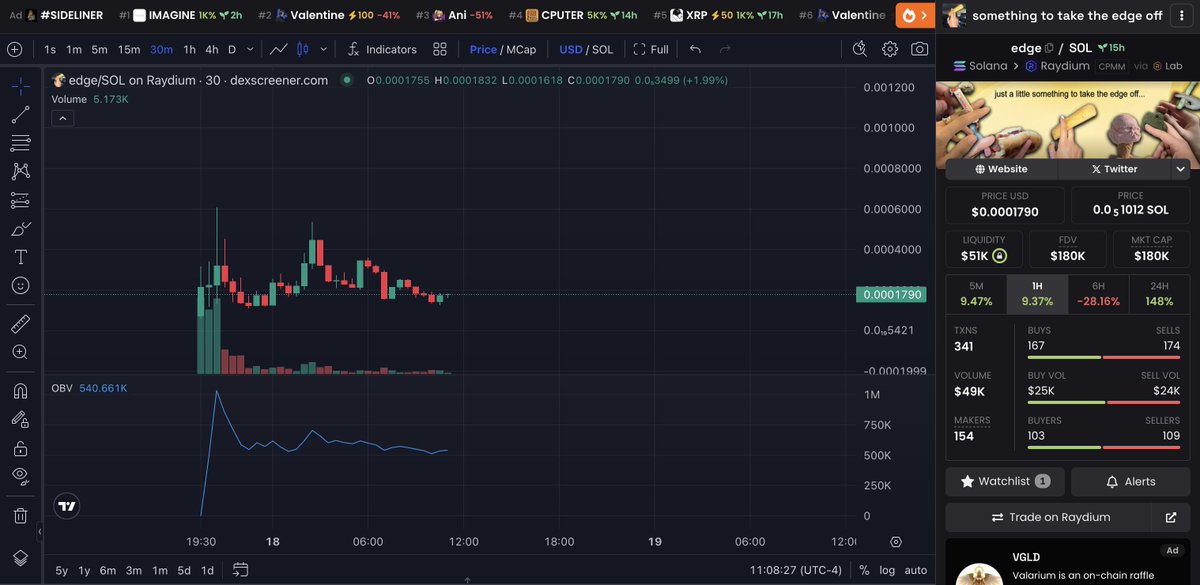Open the Indicators dialog

click(382, 49)
